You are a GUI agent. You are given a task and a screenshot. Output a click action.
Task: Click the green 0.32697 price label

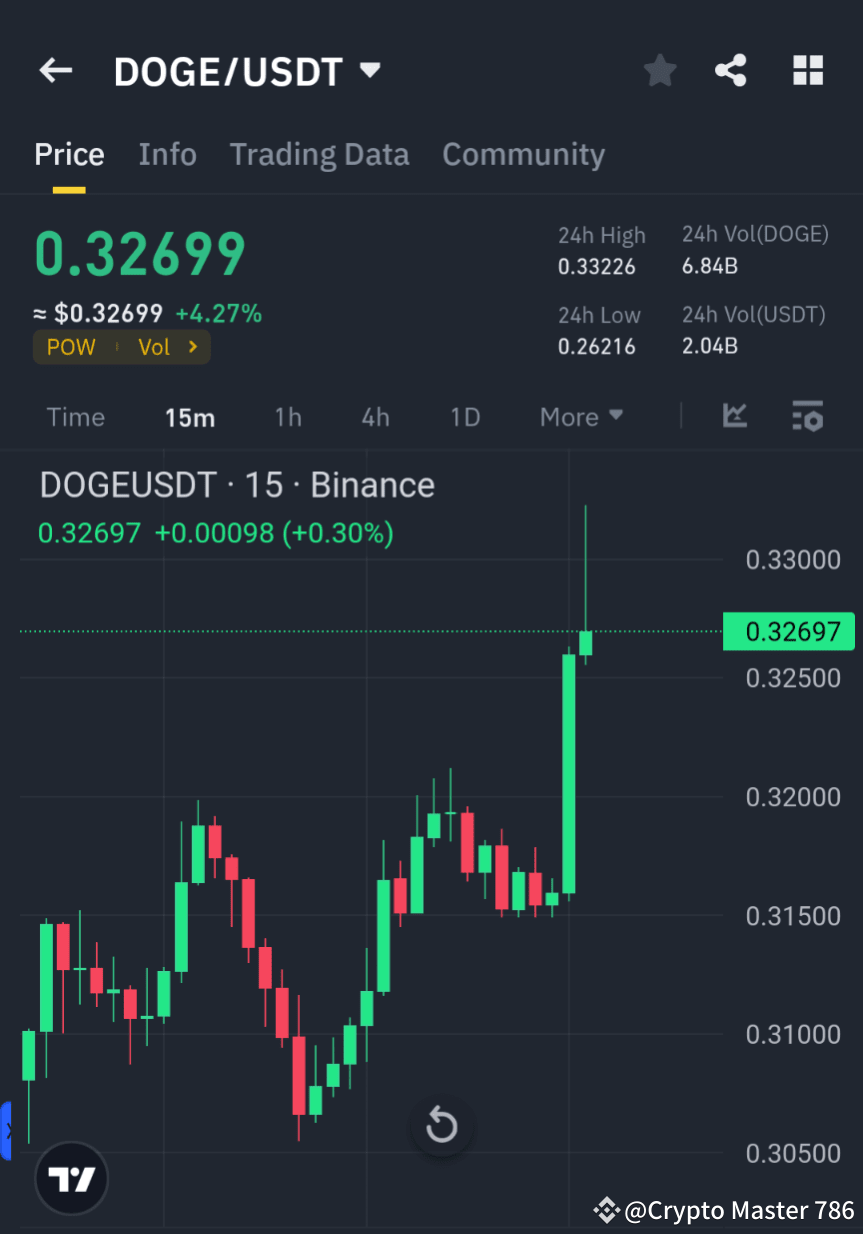tap(789, 631)
